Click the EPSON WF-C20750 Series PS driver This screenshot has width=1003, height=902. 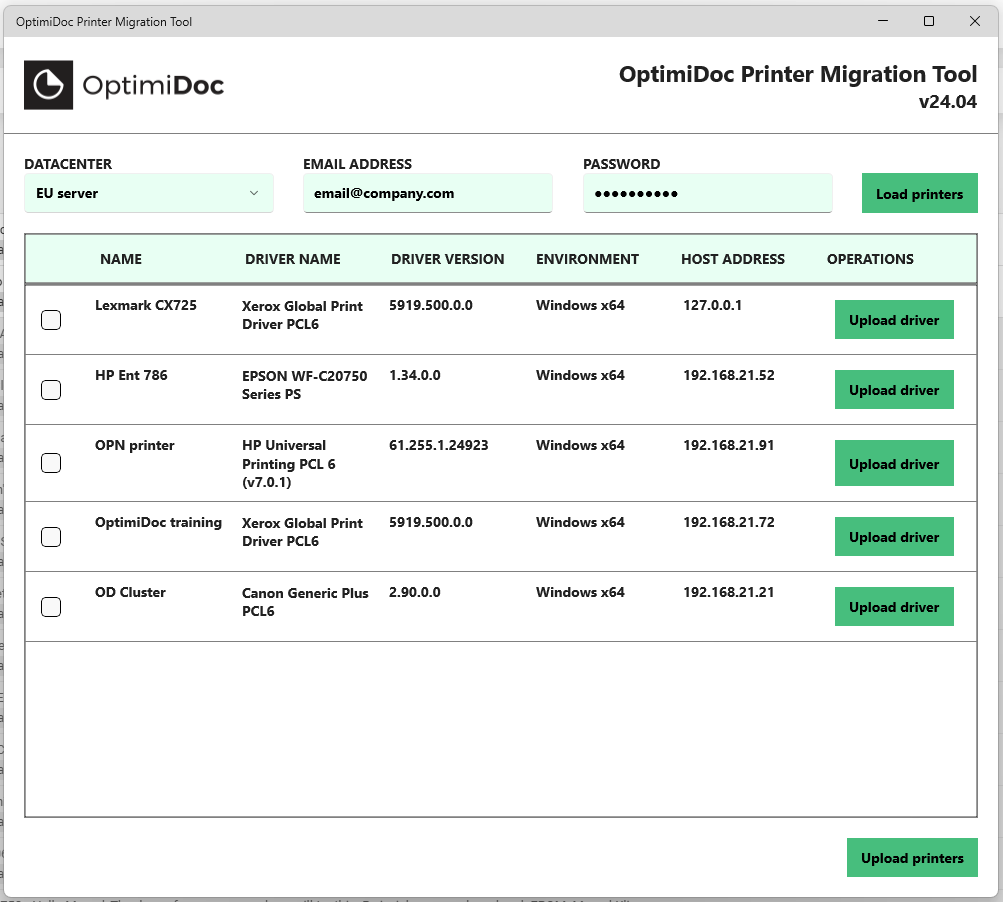point(304,385)
